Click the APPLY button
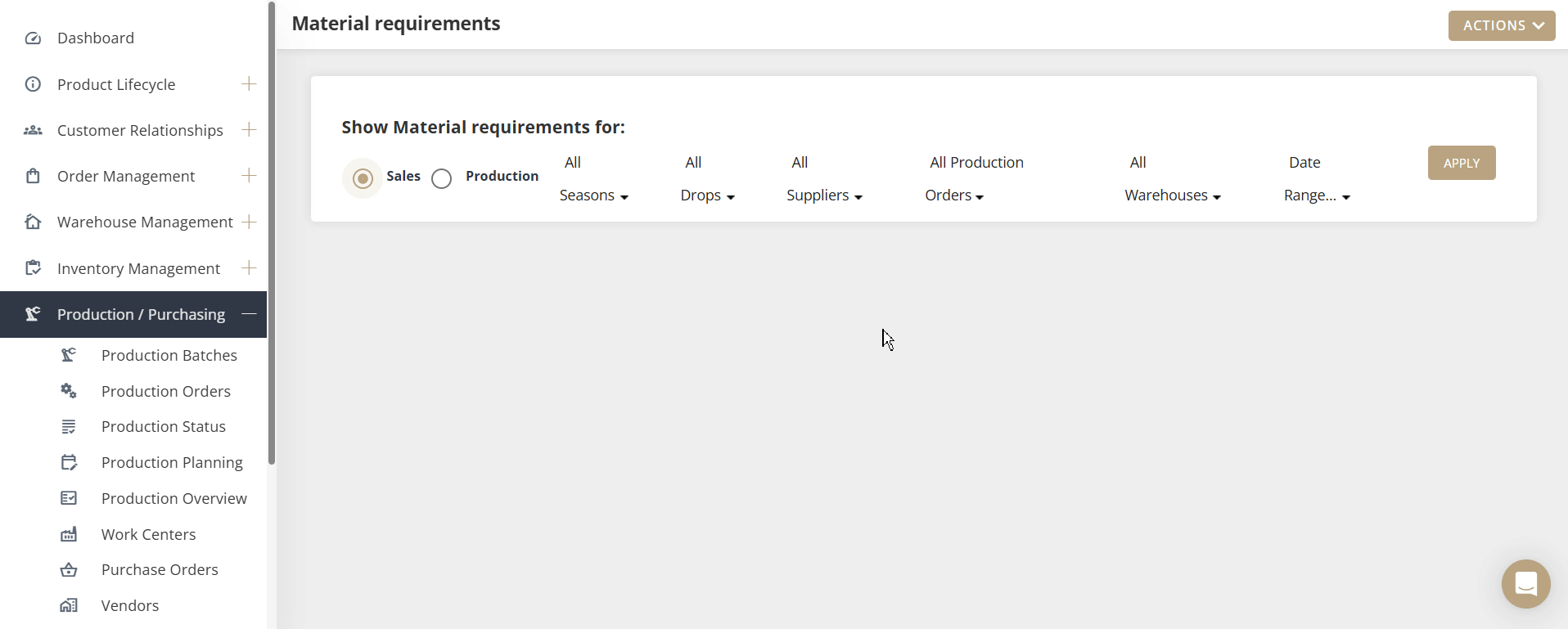The height and width of the screenshot is (629, 1568). tap(1461, 163)
